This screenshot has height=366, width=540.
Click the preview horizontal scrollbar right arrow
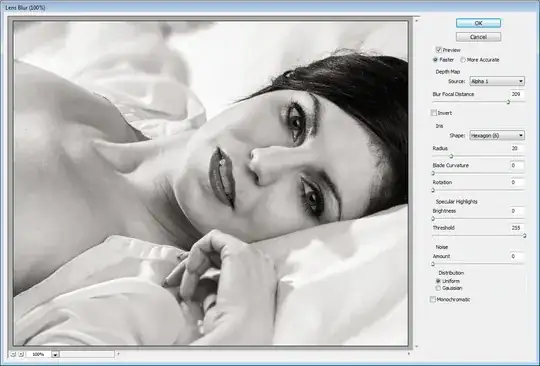pyautogui.click(x=409, y=354)
